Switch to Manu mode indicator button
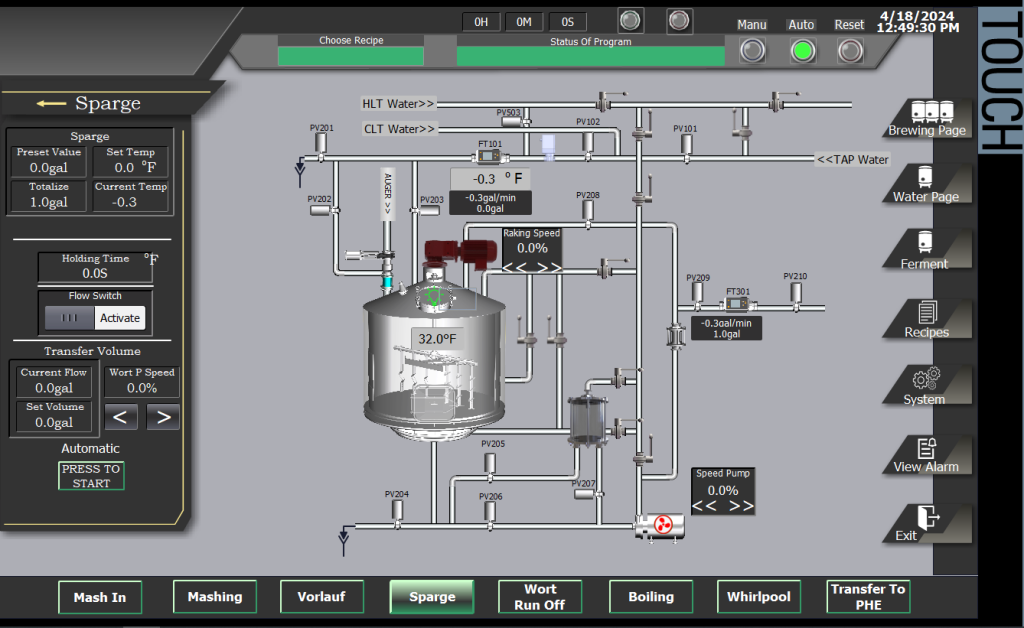Image resolution: width=1024 pixels, height=628 pixels. click(752, 50)
